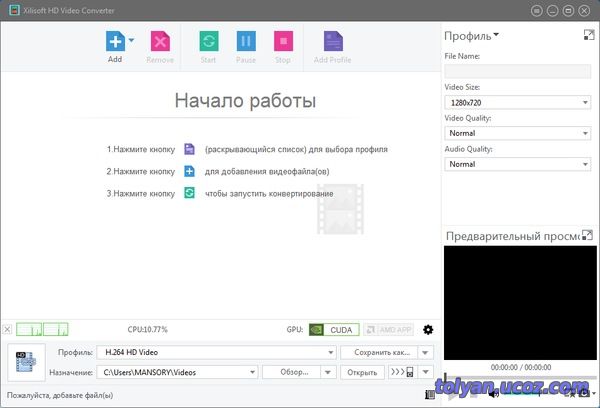Viewport: 600px width, 408px height.
Task: Open the arrow next to Сохранить как...
Action: [426, 353]
